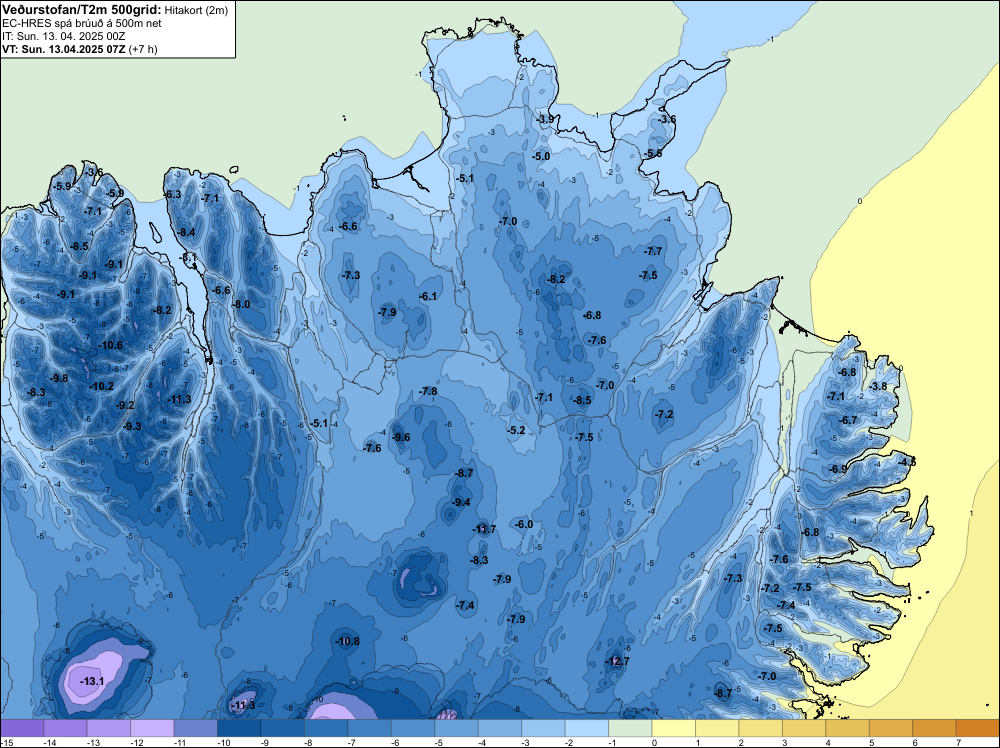Select the -7.9 label beside -6.1

click(387, 312)
